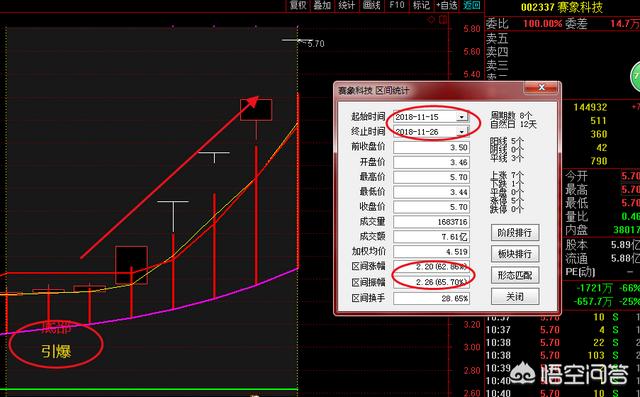Click the 形态匹配 button
The width and height of the screenshot is (640, 397).
point(515,275)
